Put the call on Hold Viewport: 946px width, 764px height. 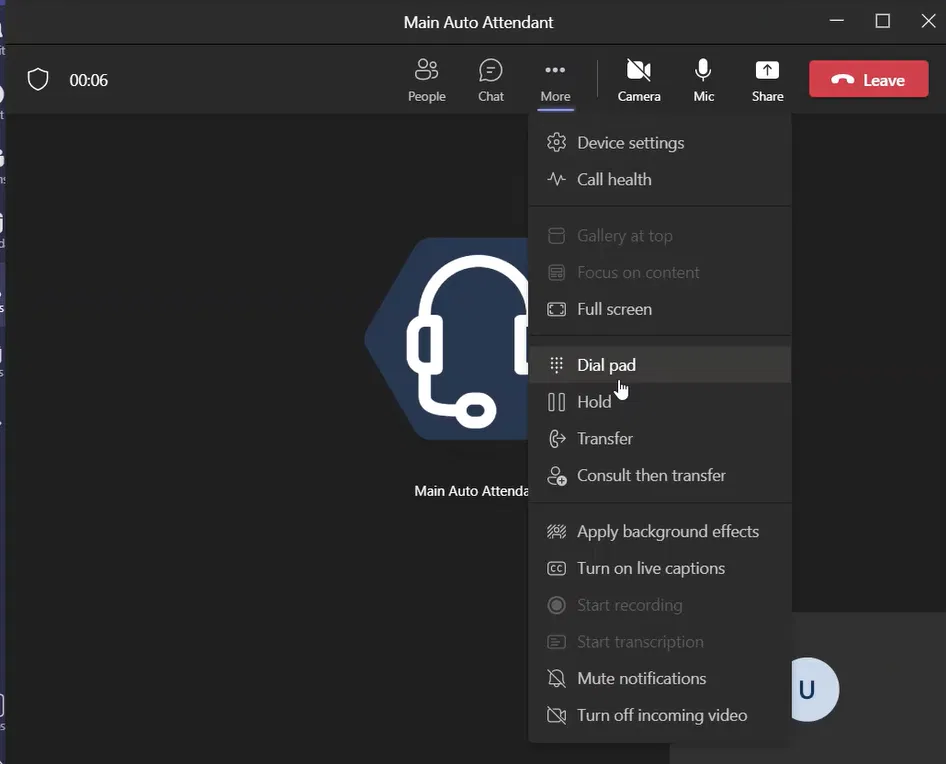pyautogui.click(x=593, y=402)
